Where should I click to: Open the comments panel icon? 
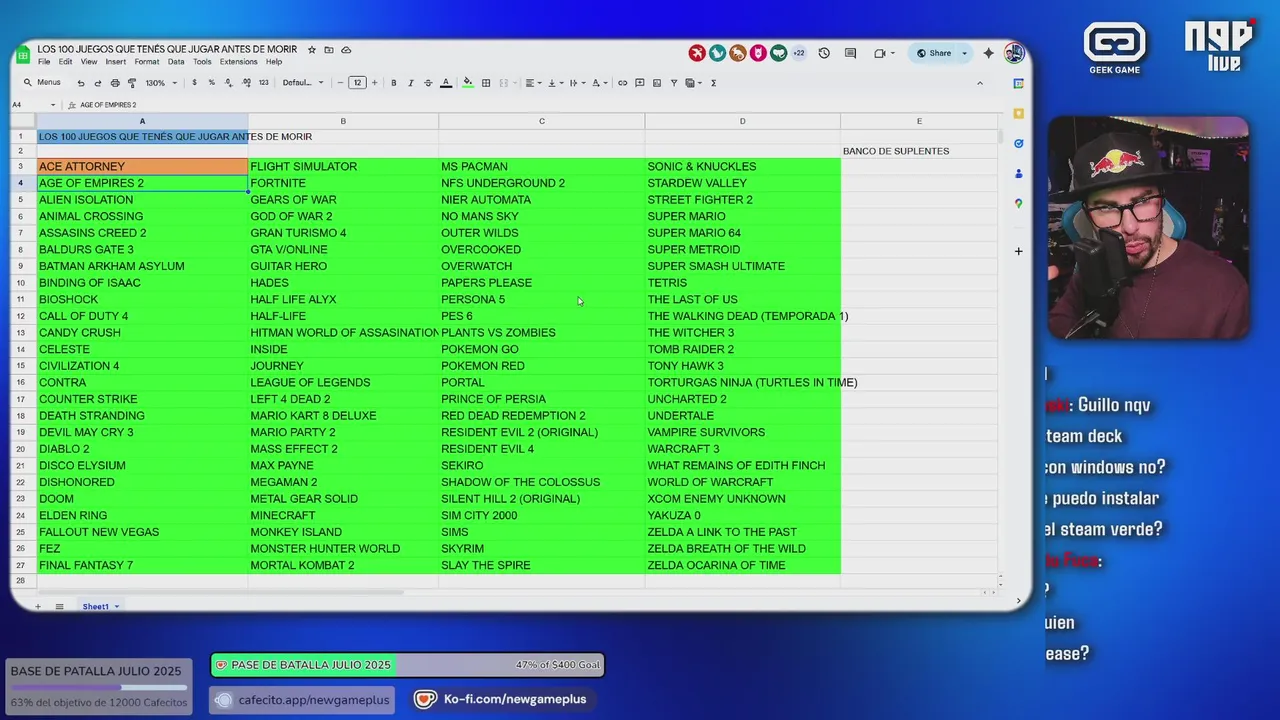click(850, 53)
